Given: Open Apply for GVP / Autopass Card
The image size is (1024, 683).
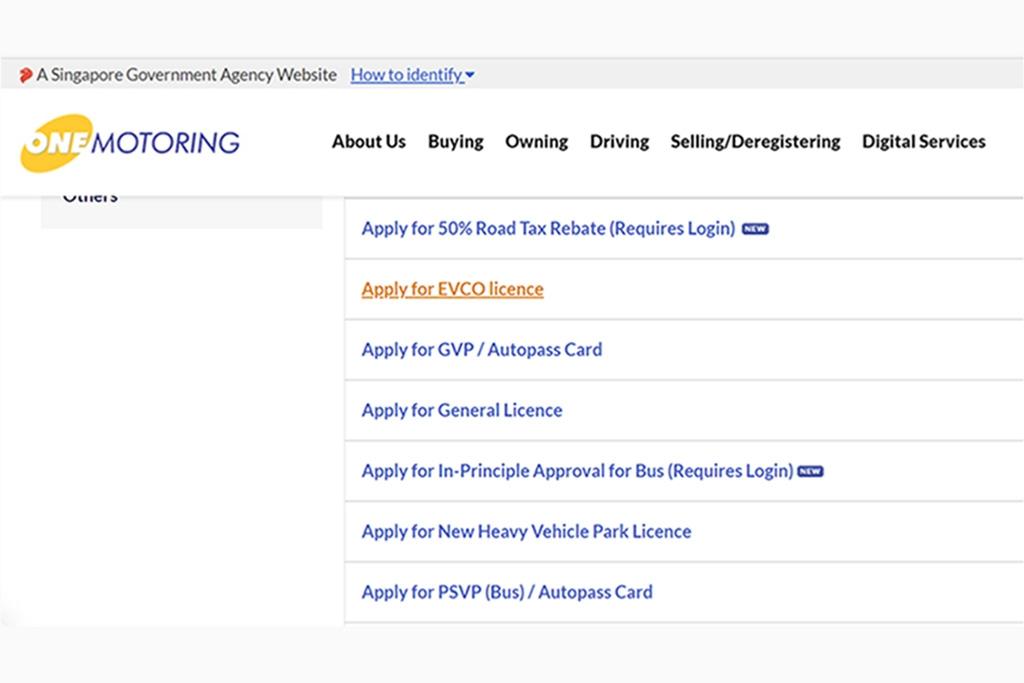Looking at the screenshot, I should click(x=481, y=350).
